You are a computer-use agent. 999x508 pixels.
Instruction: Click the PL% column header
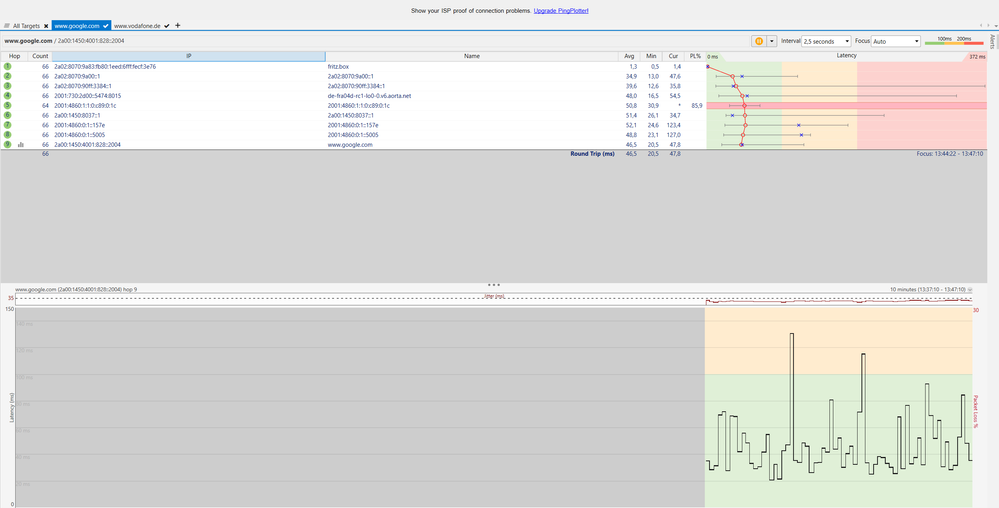pyautogui.click(x=695, y=56)
